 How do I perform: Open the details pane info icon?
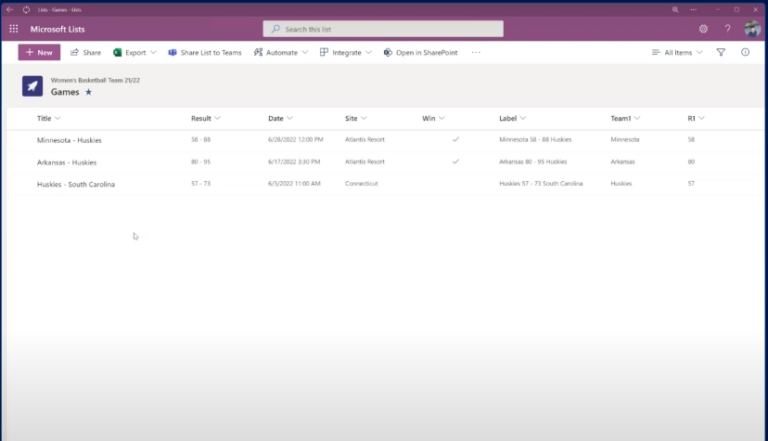point(745,52)
